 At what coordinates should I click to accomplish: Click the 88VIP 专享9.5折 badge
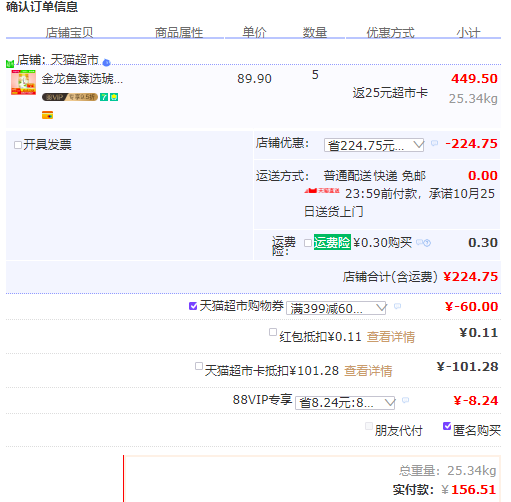pos(70,97)
